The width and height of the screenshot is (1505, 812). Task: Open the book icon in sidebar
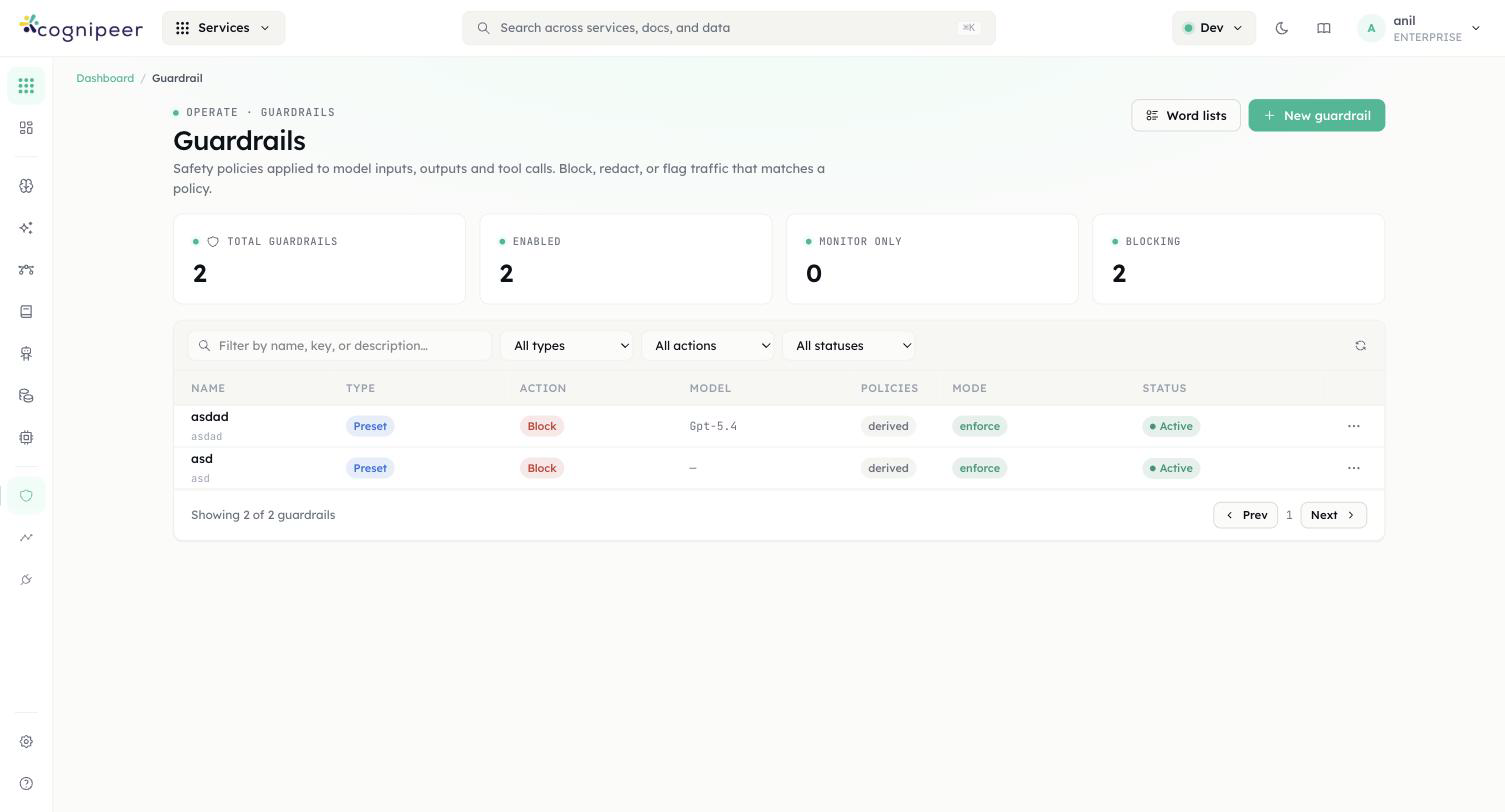pos(26,312)
